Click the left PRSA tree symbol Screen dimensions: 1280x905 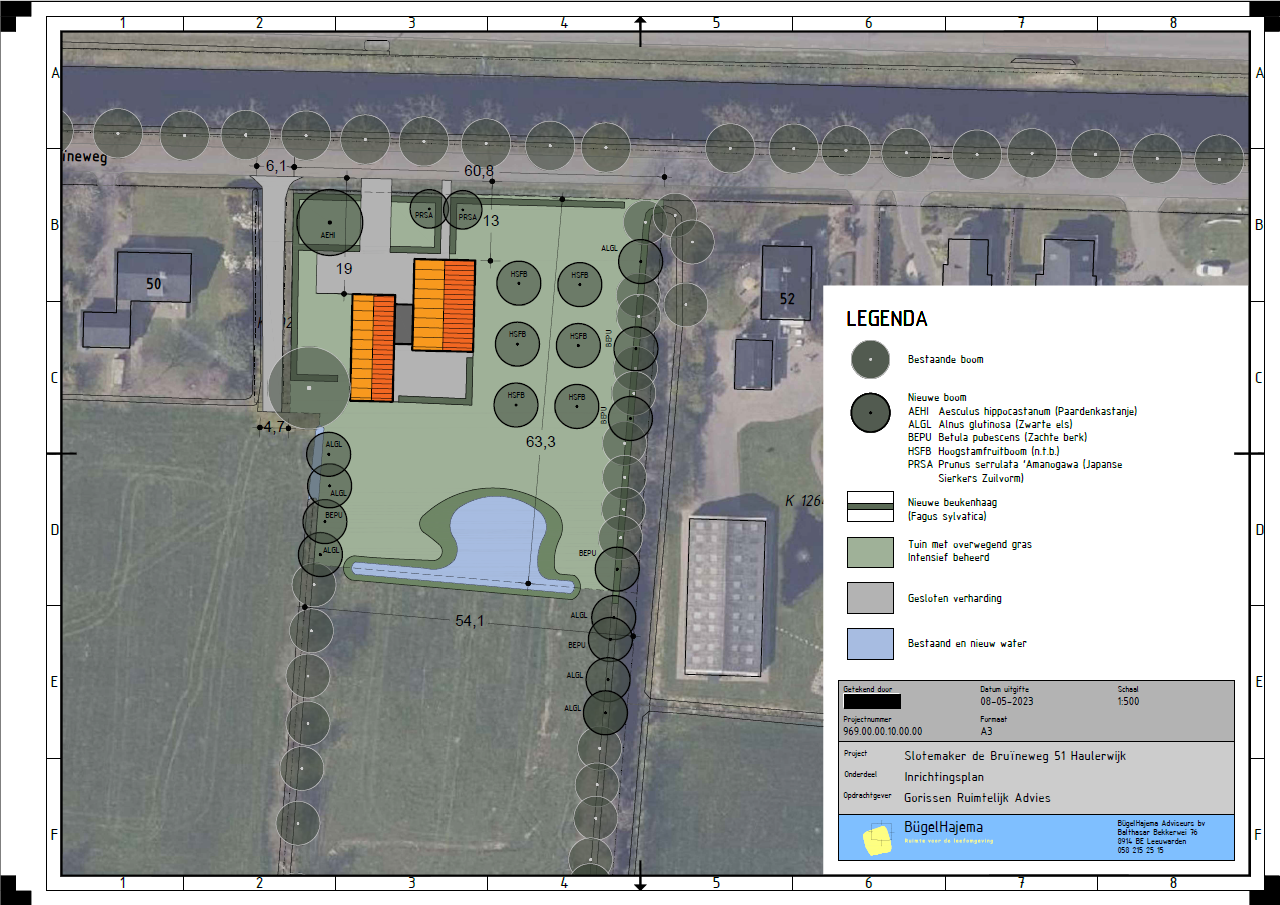coord(427,208)
